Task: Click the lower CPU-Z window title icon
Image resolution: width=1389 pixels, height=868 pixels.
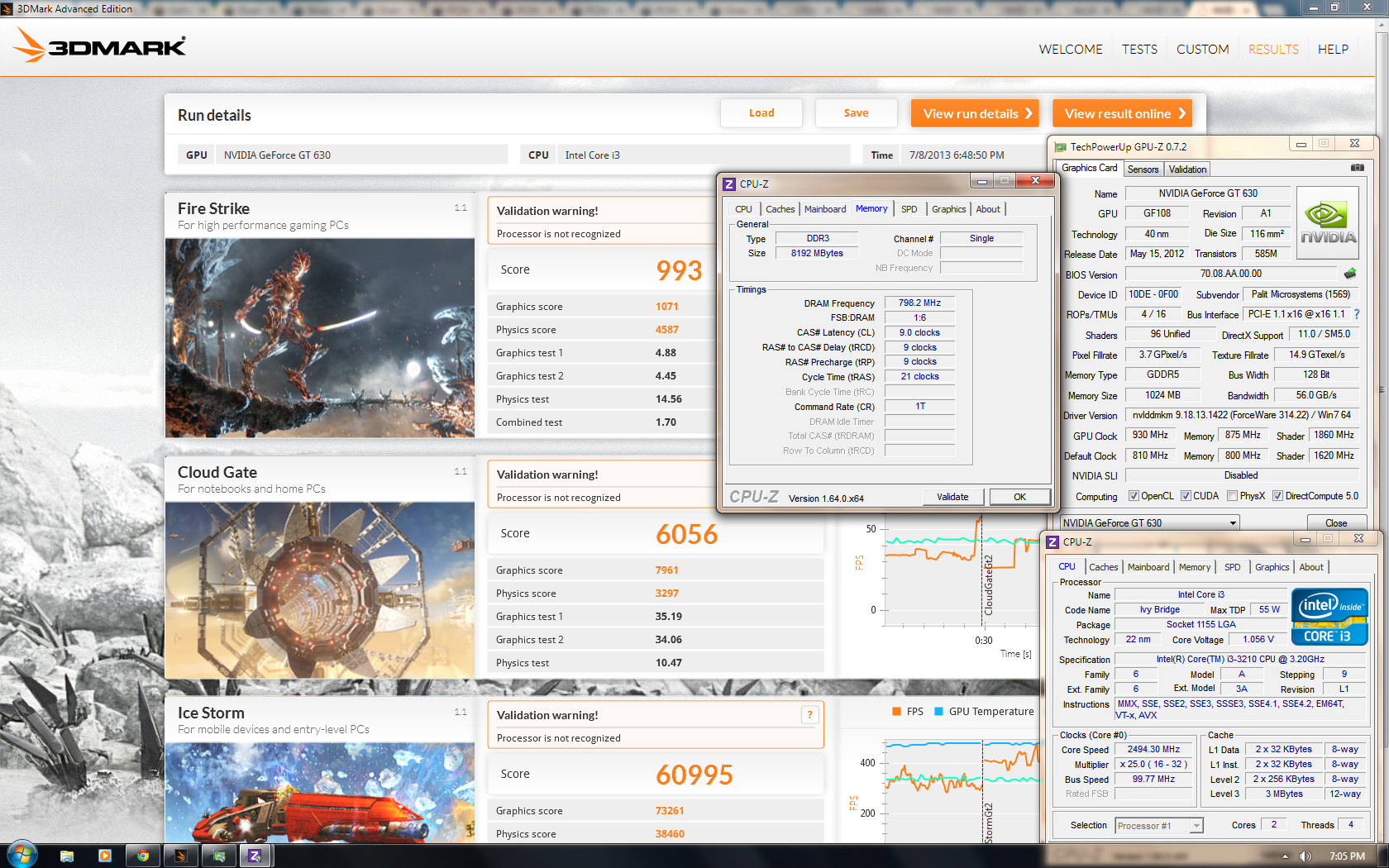Action: click(1052, 542)
